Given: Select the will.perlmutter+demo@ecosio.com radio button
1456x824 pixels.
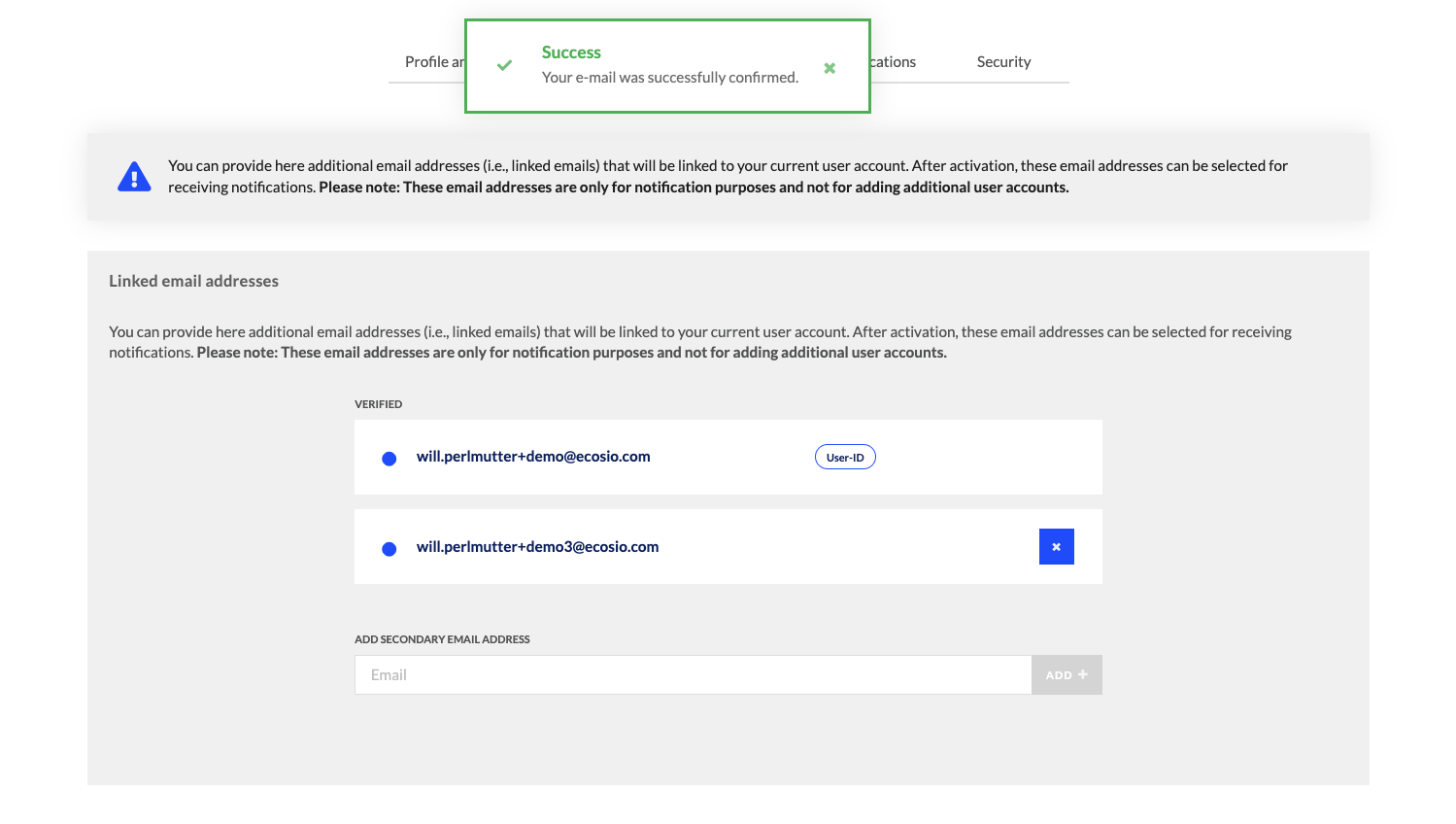Looking at the screenshot, I should point(389,459).
